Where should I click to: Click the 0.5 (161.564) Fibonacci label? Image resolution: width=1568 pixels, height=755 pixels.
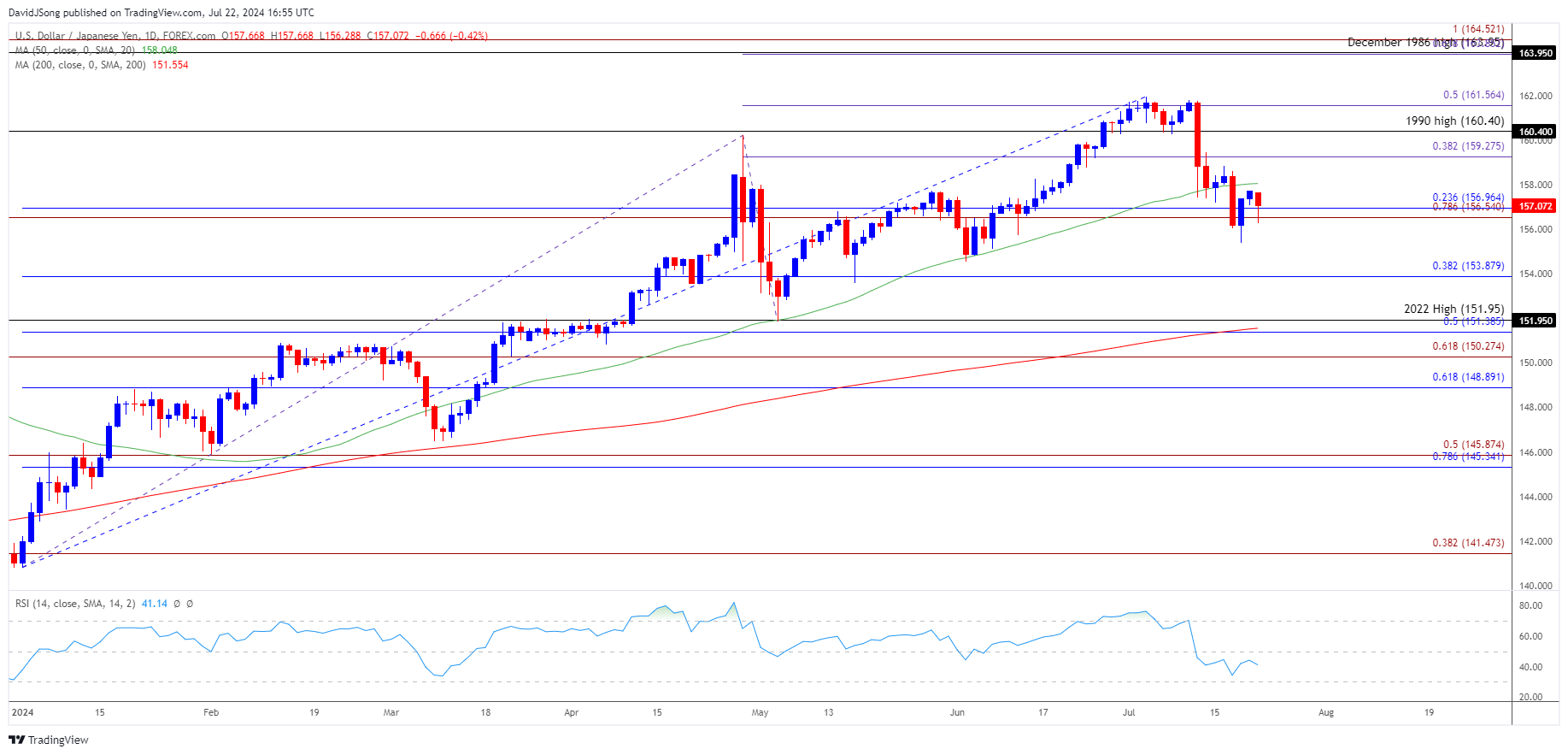[x=1474, y=95]
